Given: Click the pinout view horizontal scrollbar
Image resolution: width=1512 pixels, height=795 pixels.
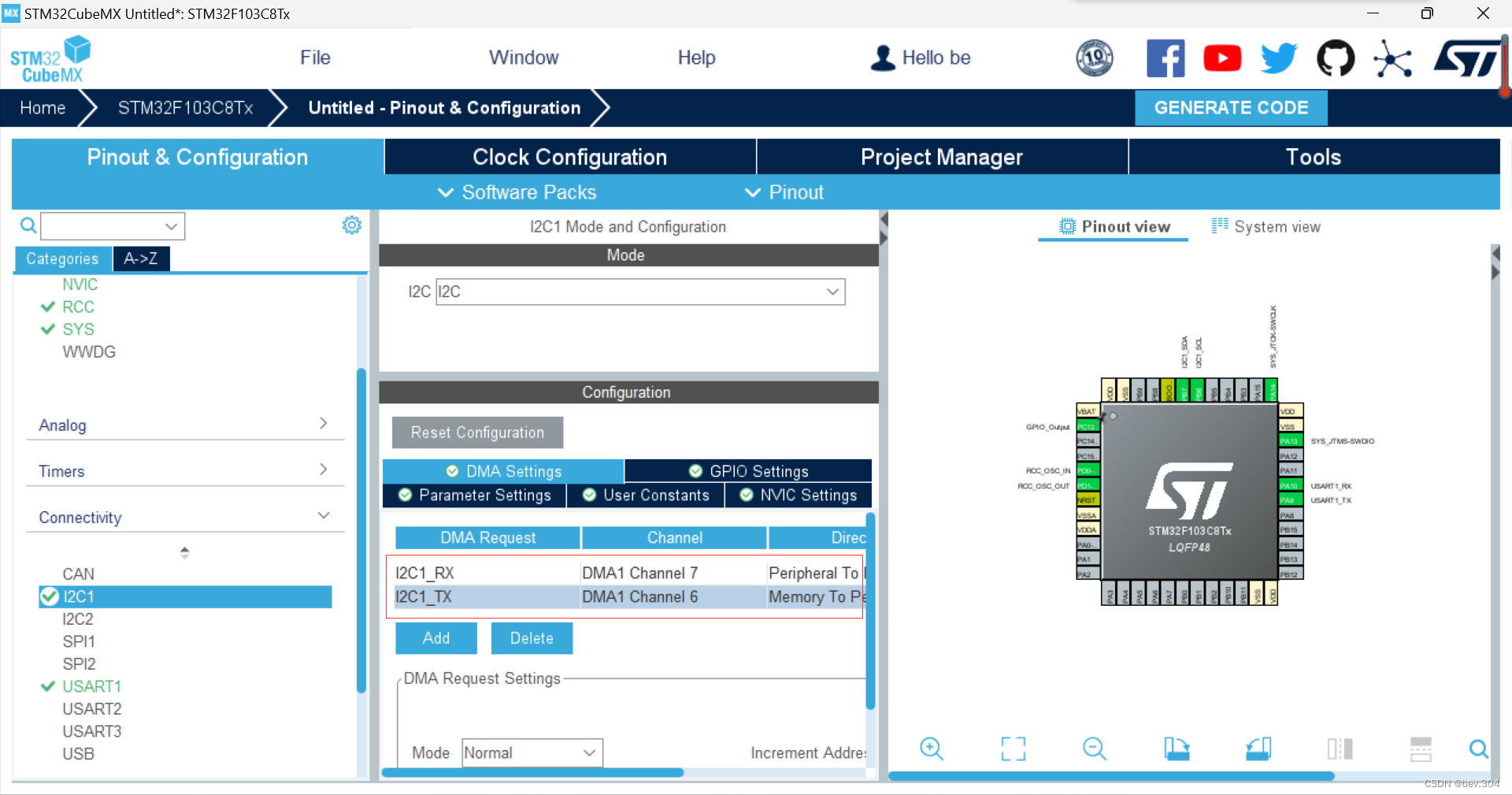Looking at the screenshot, I should (1111, 776).
